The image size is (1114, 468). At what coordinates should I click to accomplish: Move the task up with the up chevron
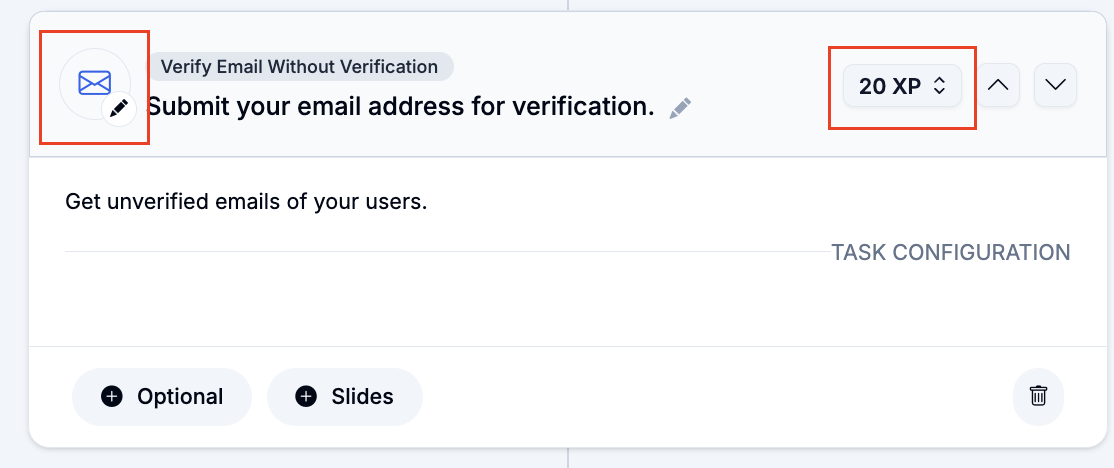[x=997, y=85]
